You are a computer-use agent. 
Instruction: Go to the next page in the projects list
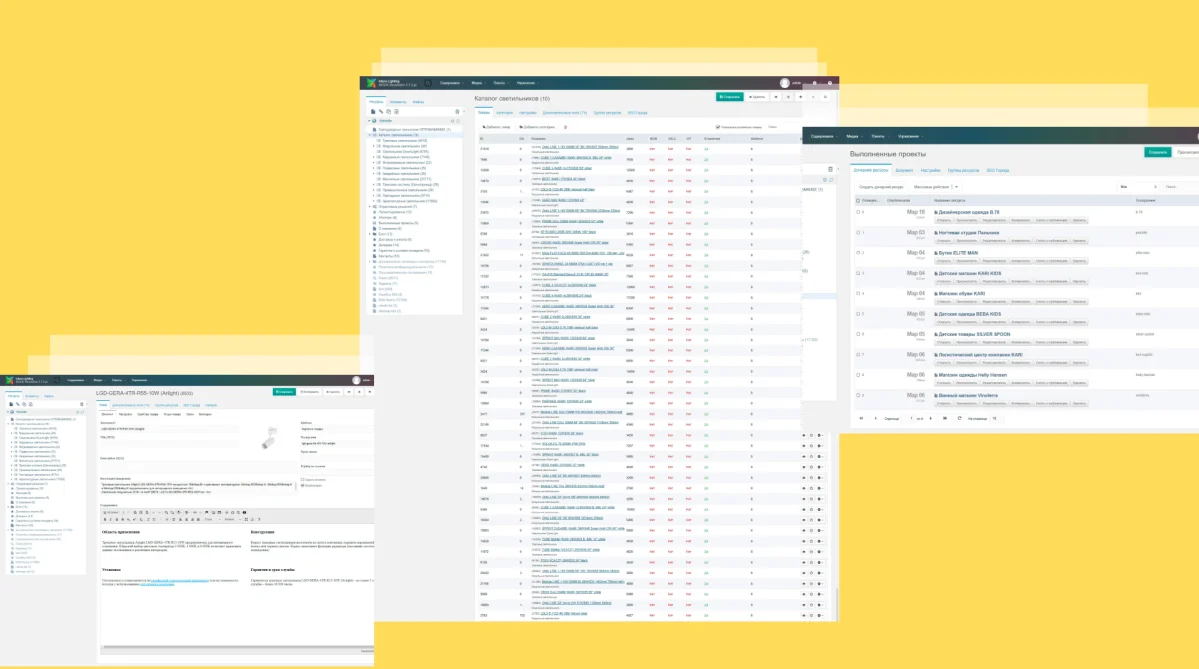931,418
